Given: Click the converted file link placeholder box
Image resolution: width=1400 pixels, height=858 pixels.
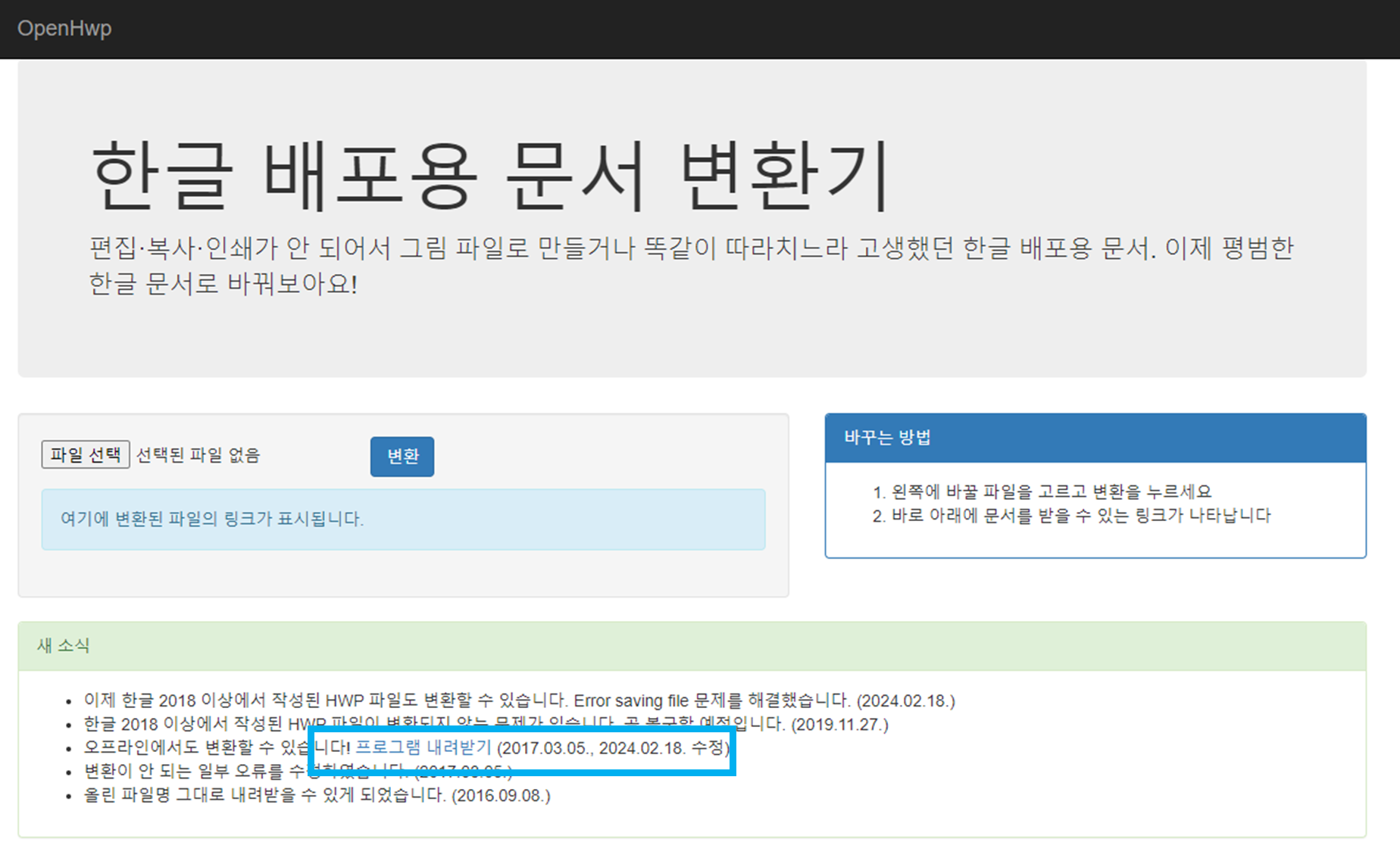Looking at the screenshot, I should (403, 519).
